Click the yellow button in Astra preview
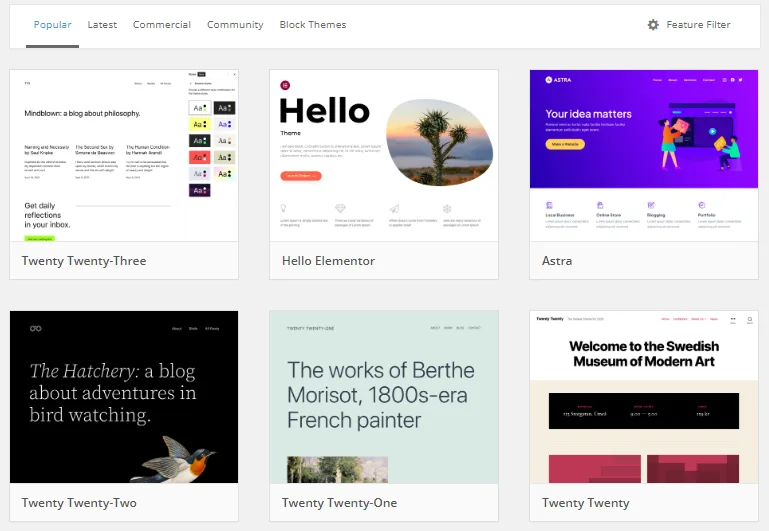769x531 pixels. pos(565,144)
